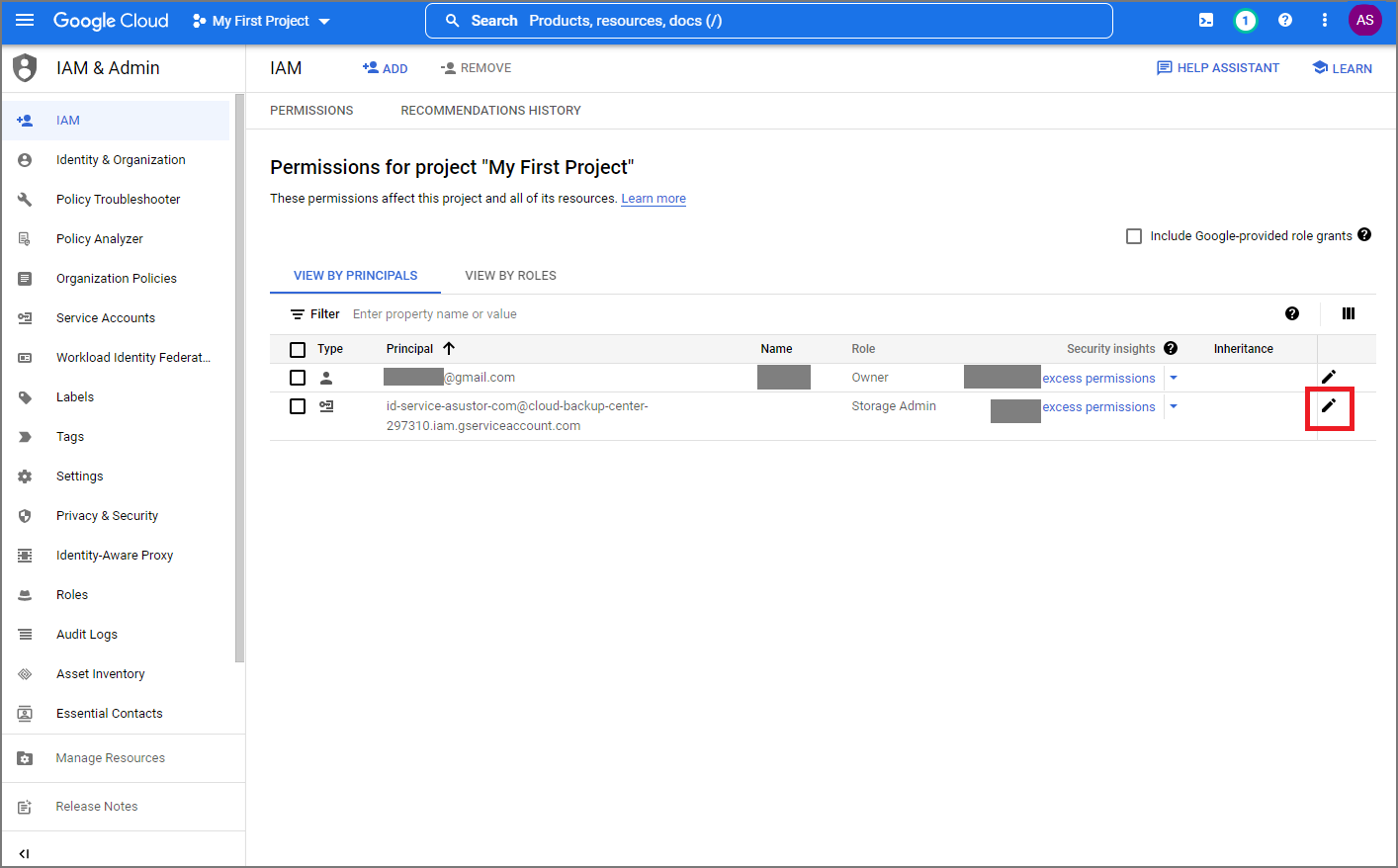Edit the gmail.com Owner principal
Viewport: 1398px width, 868px height.
(1329, 377)
